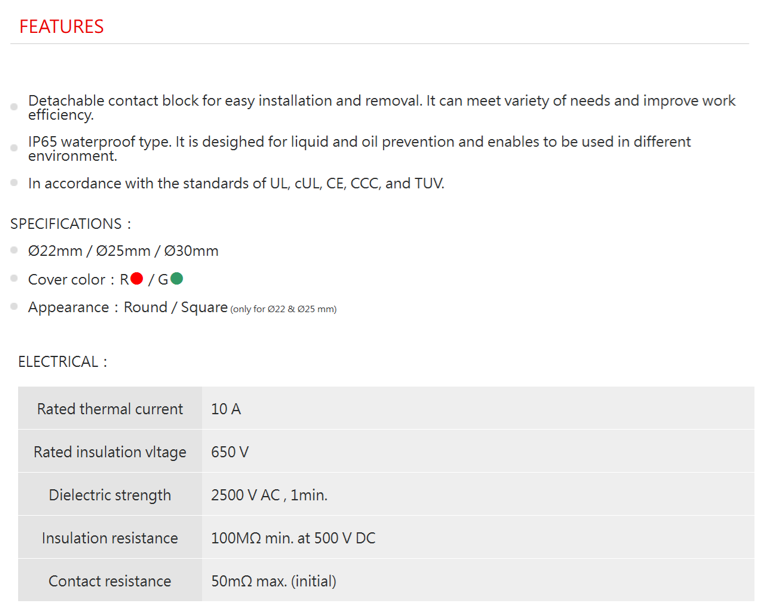
Task: Click the bullet beside the IP65 waterproof text
Action: tap(14, 148)
